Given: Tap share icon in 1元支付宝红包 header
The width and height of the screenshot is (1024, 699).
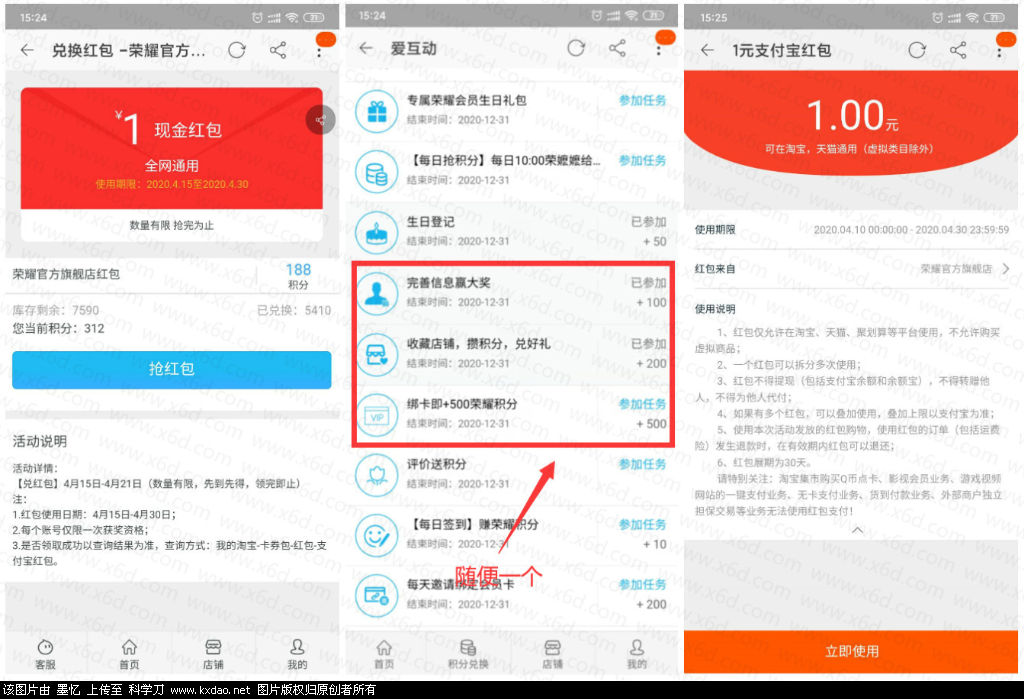Looking at the screenshot, I should pos(958,50).
